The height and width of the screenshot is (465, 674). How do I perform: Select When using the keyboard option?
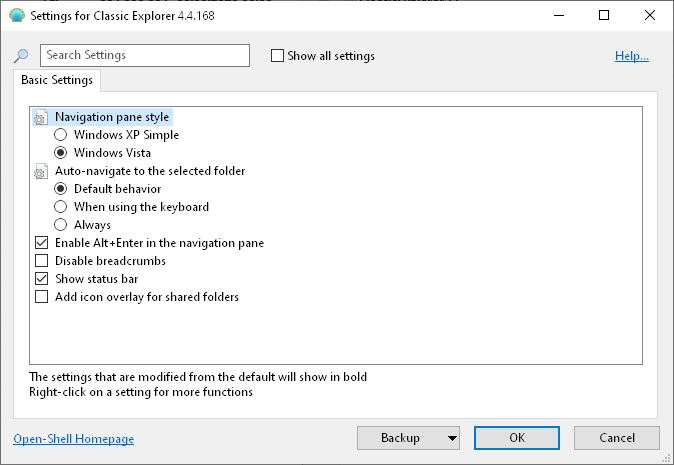pyautogui.click(x=61, y=207)
